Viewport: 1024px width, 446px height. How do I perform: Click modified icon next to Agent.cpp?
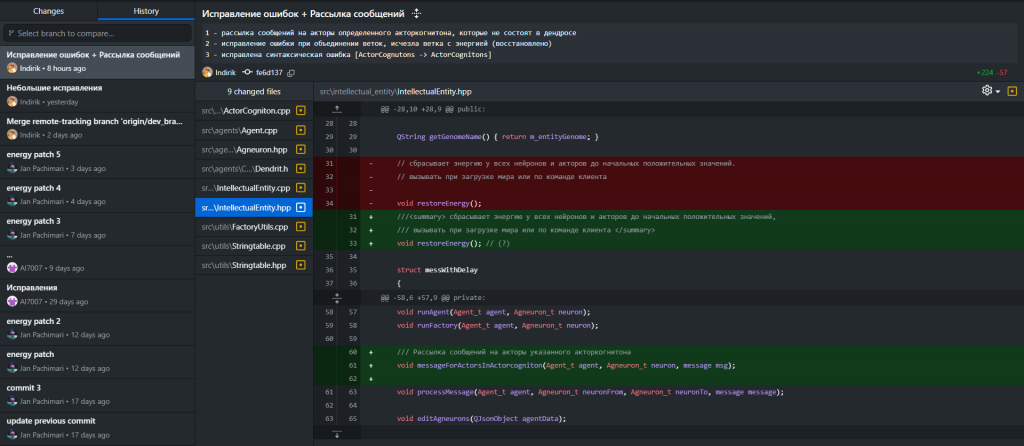tap(300, 130)
